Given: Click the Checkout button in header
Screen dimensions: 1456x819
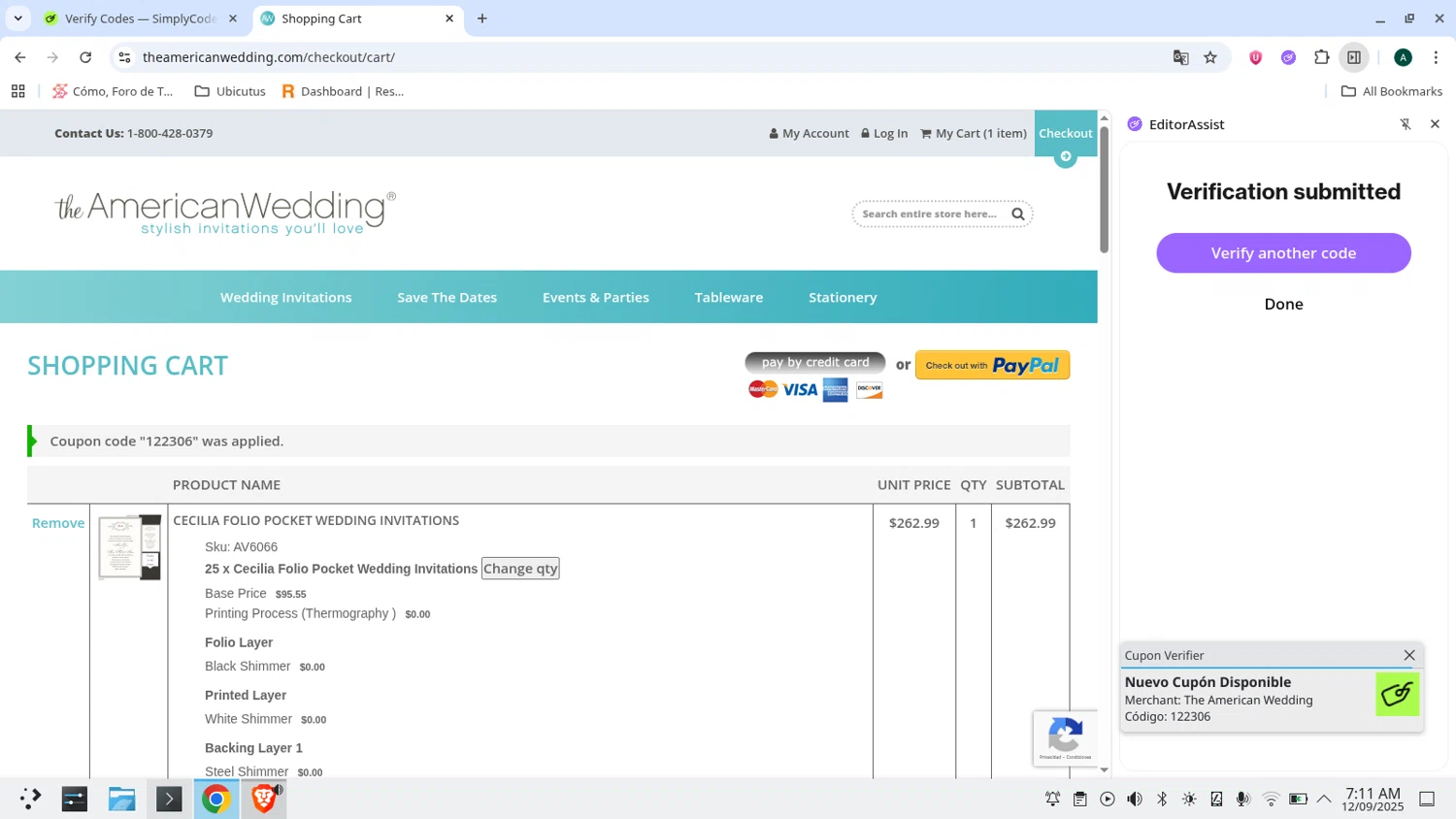Looking at the screenshot, I should tap(1065, 134).
